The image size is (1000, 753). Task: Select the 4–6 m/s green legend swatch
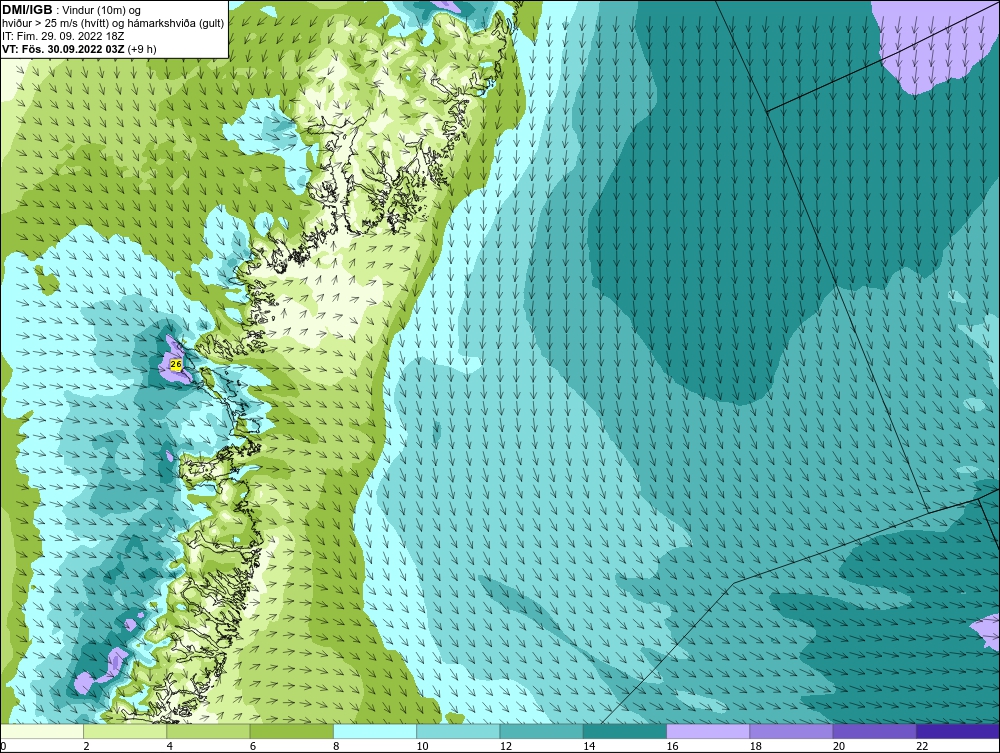[x=209, y=731]
